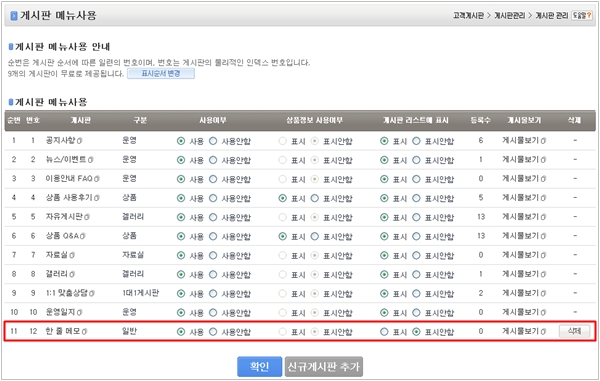Image resolution: width=600 pixels, height=381 pixels.
Task: Click the small icon beside 뉴스/이벤트 board name
Action: (x=91, y=160)
